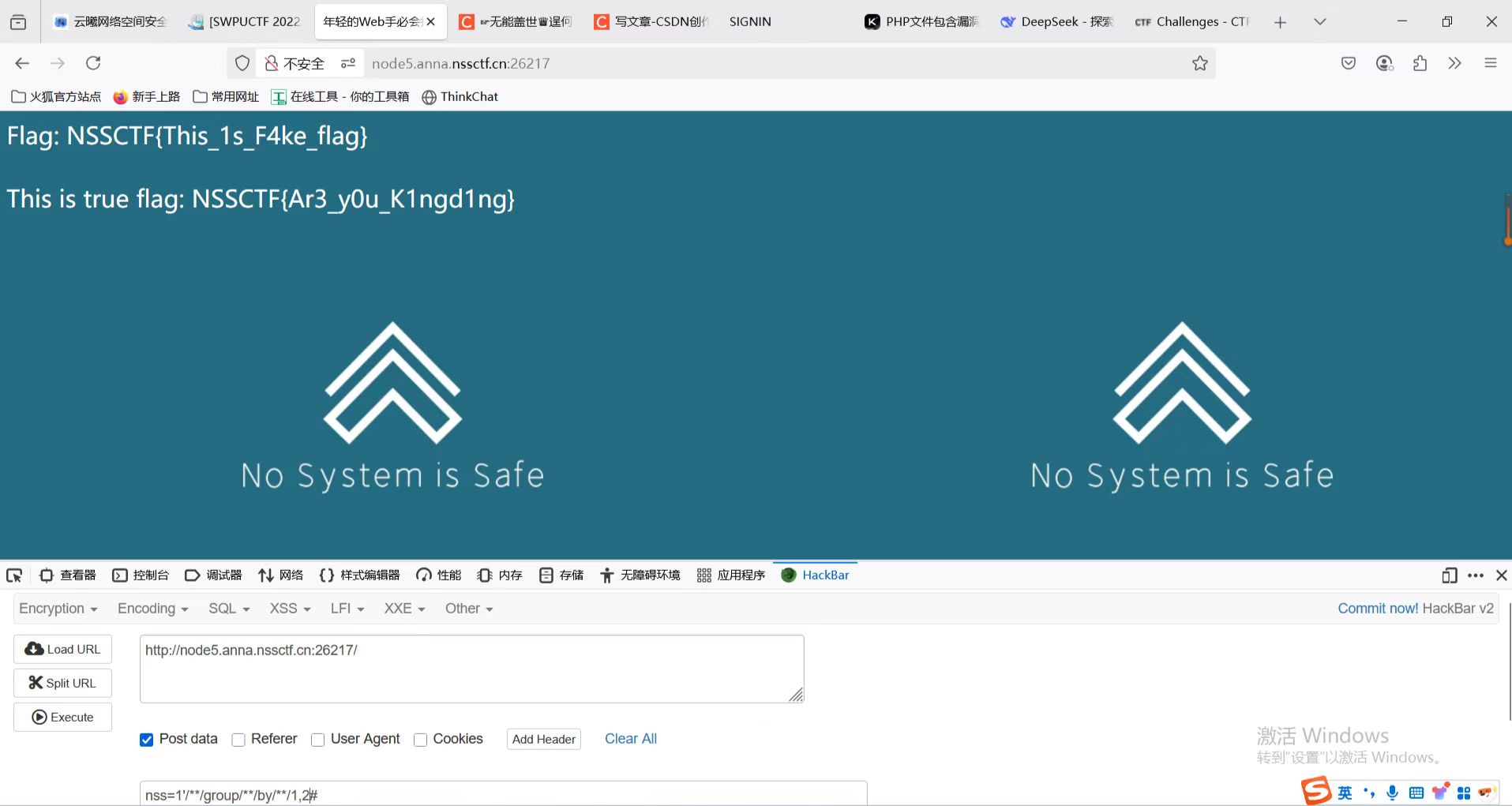1512x806 pixels.
Task: Close the 年轻的Web手必会 tab
Action: pos(431,22)
